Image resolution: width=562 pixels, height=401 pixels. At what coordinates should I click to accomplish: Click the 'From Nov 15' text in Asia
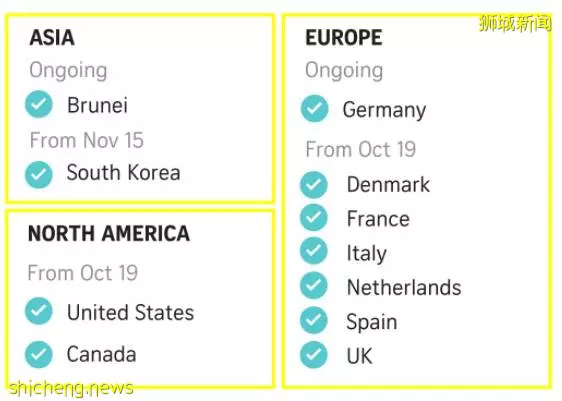[x=87, y=140]
